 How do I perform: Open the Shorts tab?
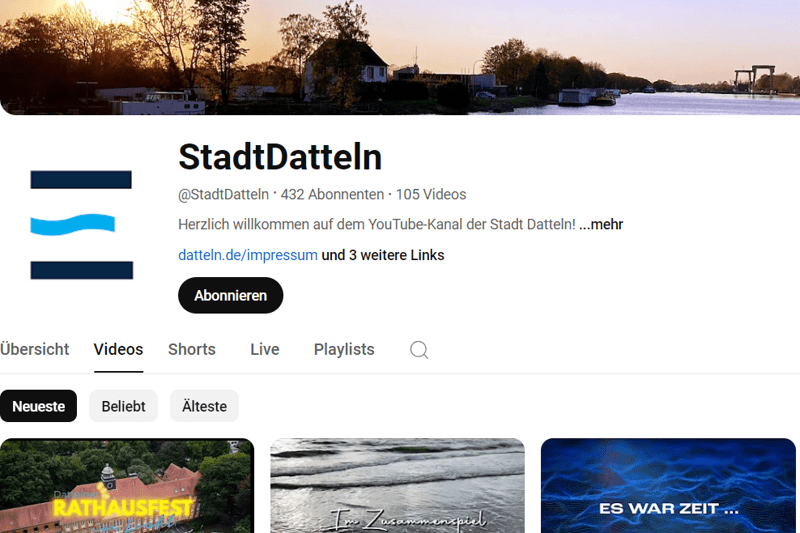click(192, 349)
